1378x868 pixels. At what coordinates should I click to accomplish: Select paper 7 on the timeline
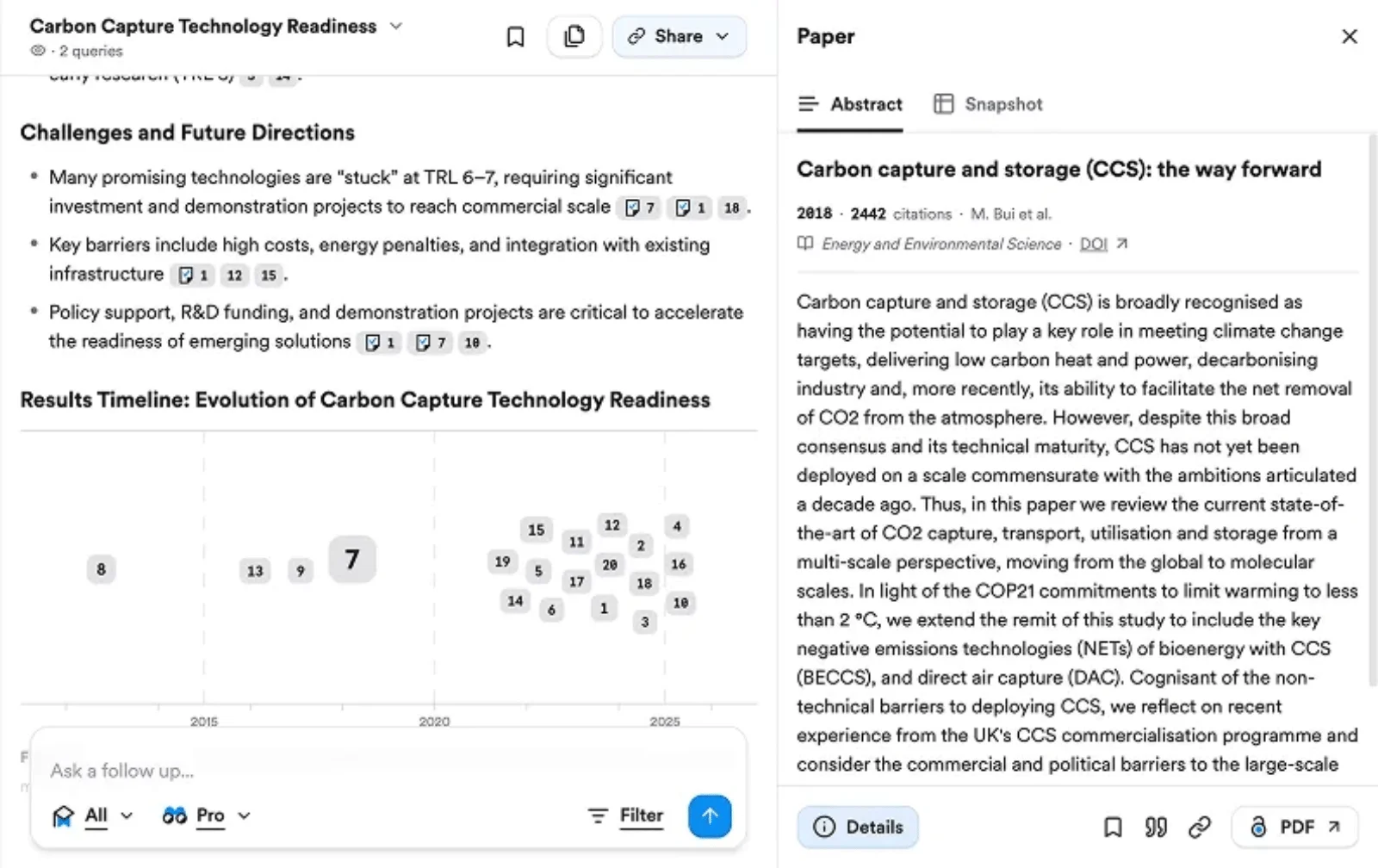pyautogui.click(x=352, y=560)
